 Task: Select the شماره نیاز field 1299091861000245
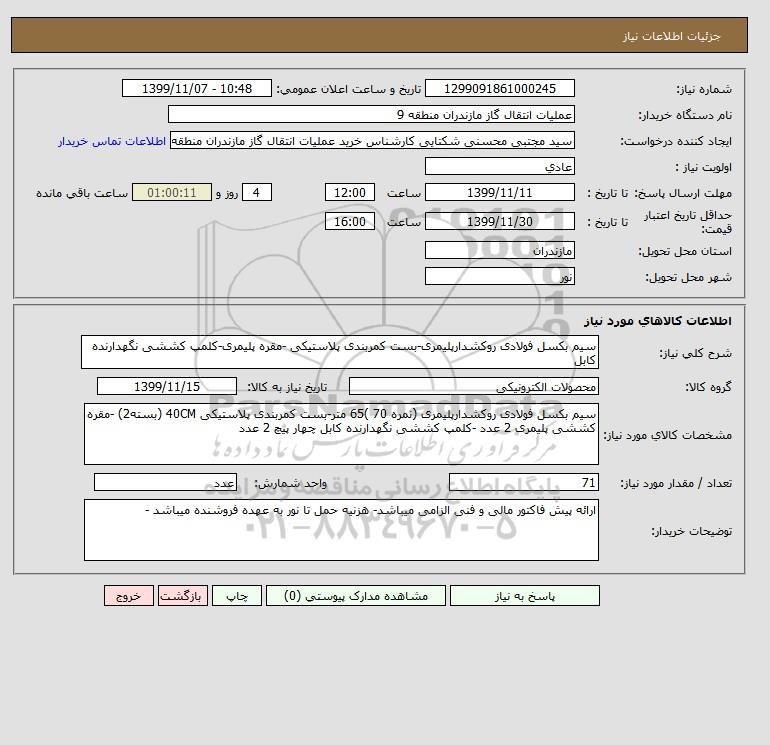pyautogui.click(x=499, y=88)
